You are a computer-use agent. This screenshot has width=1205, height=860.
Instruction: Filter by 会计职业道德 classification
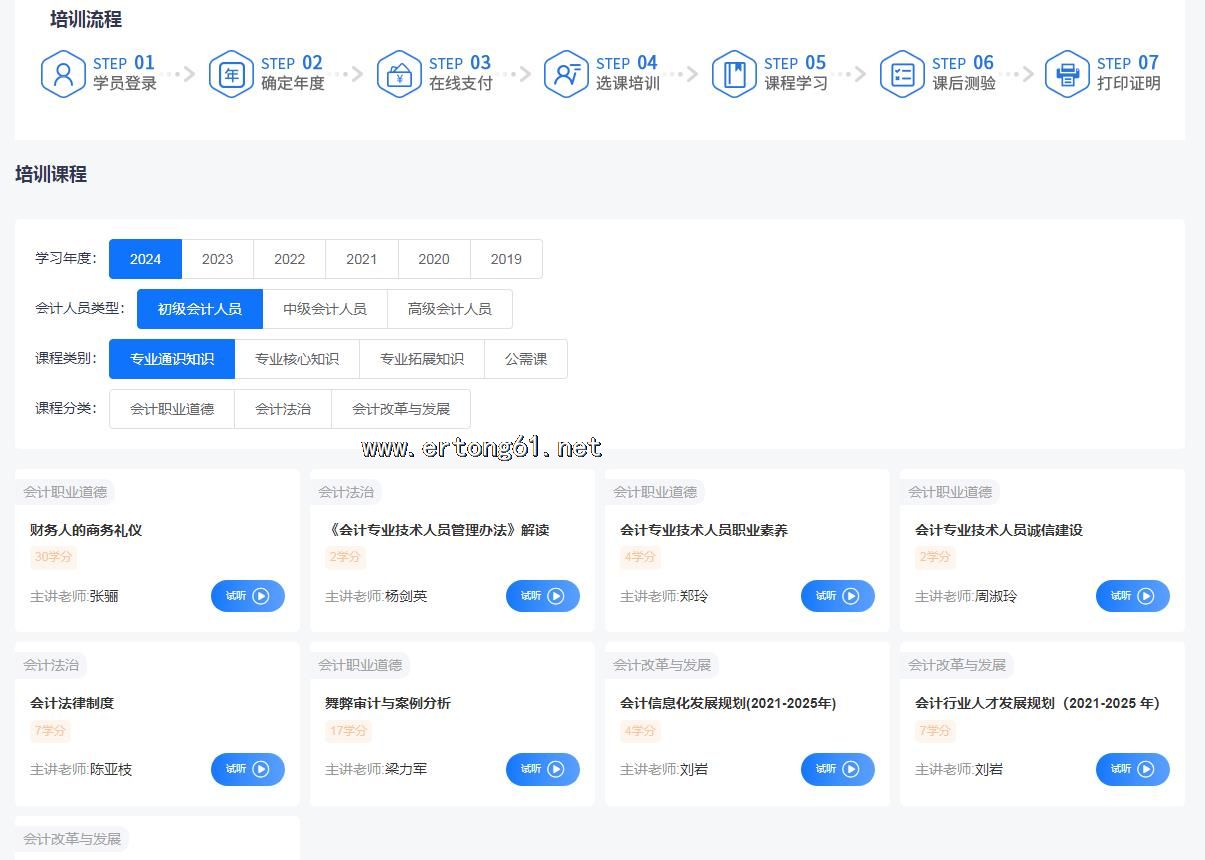pyautogui.click(x=172, y=409)
